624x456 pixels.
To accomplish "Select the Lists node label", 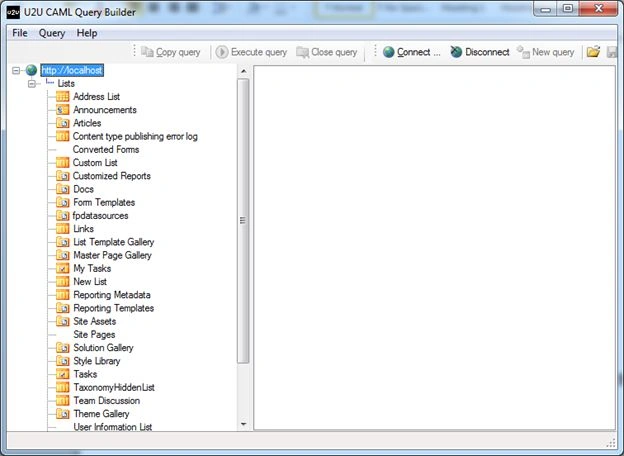I will pyautogui.click(x=66, y=84).
